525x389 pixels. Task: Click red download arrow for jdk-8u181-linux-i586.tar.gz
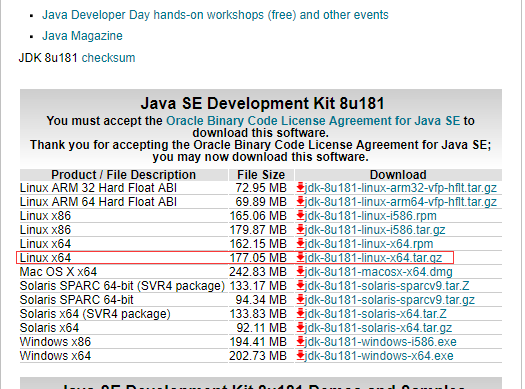300,230
